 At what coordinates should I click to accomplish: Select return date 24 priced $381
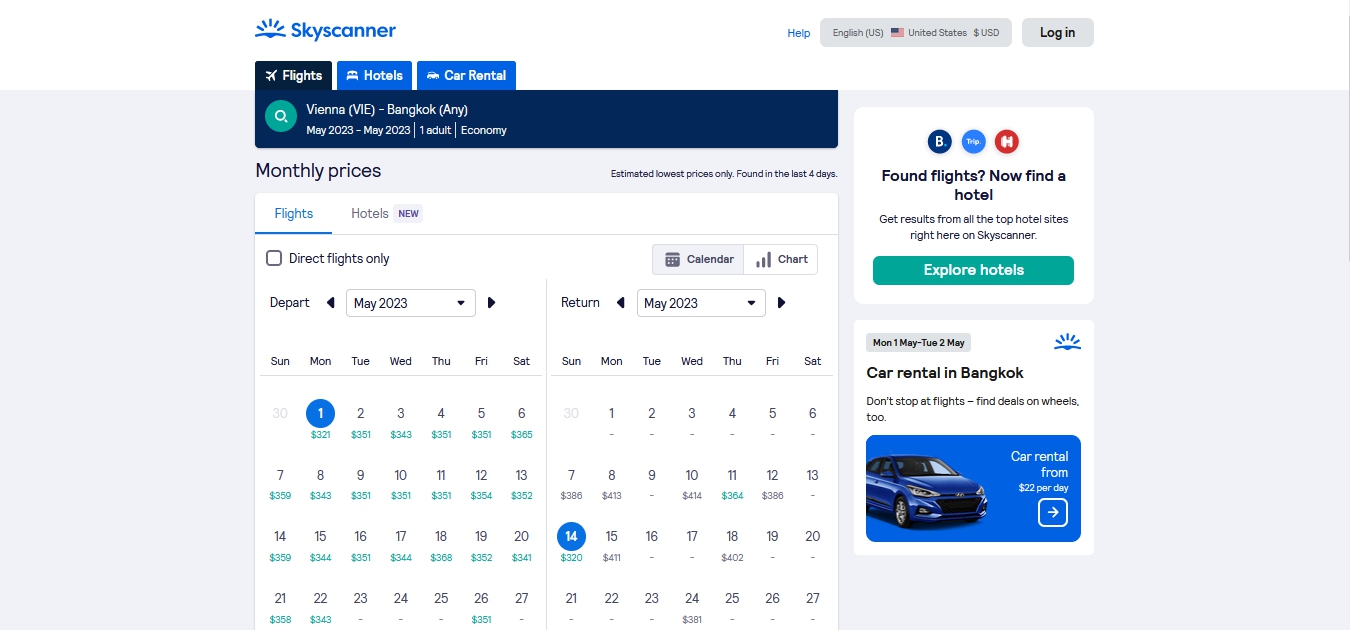692,606
